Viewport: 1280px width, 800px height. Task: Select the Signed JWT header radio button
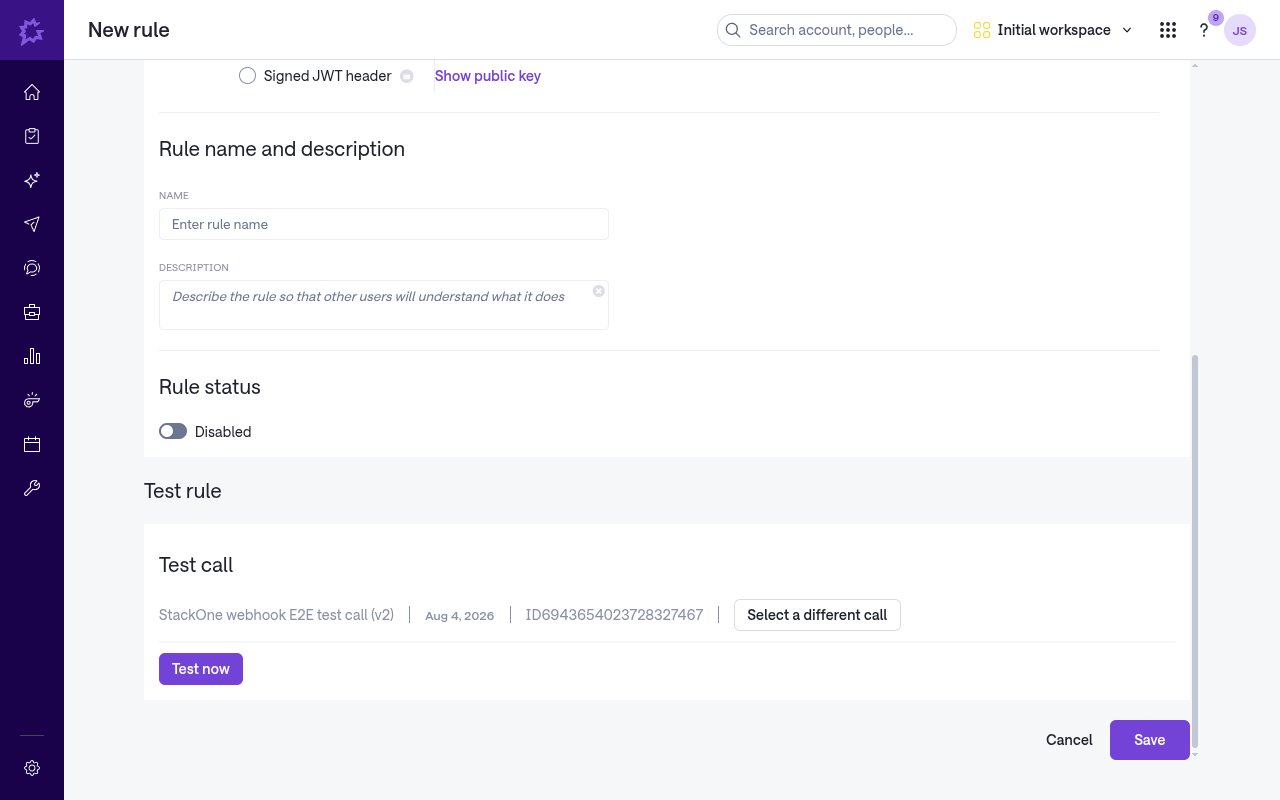pyautogui.click(x=248, y=76)
